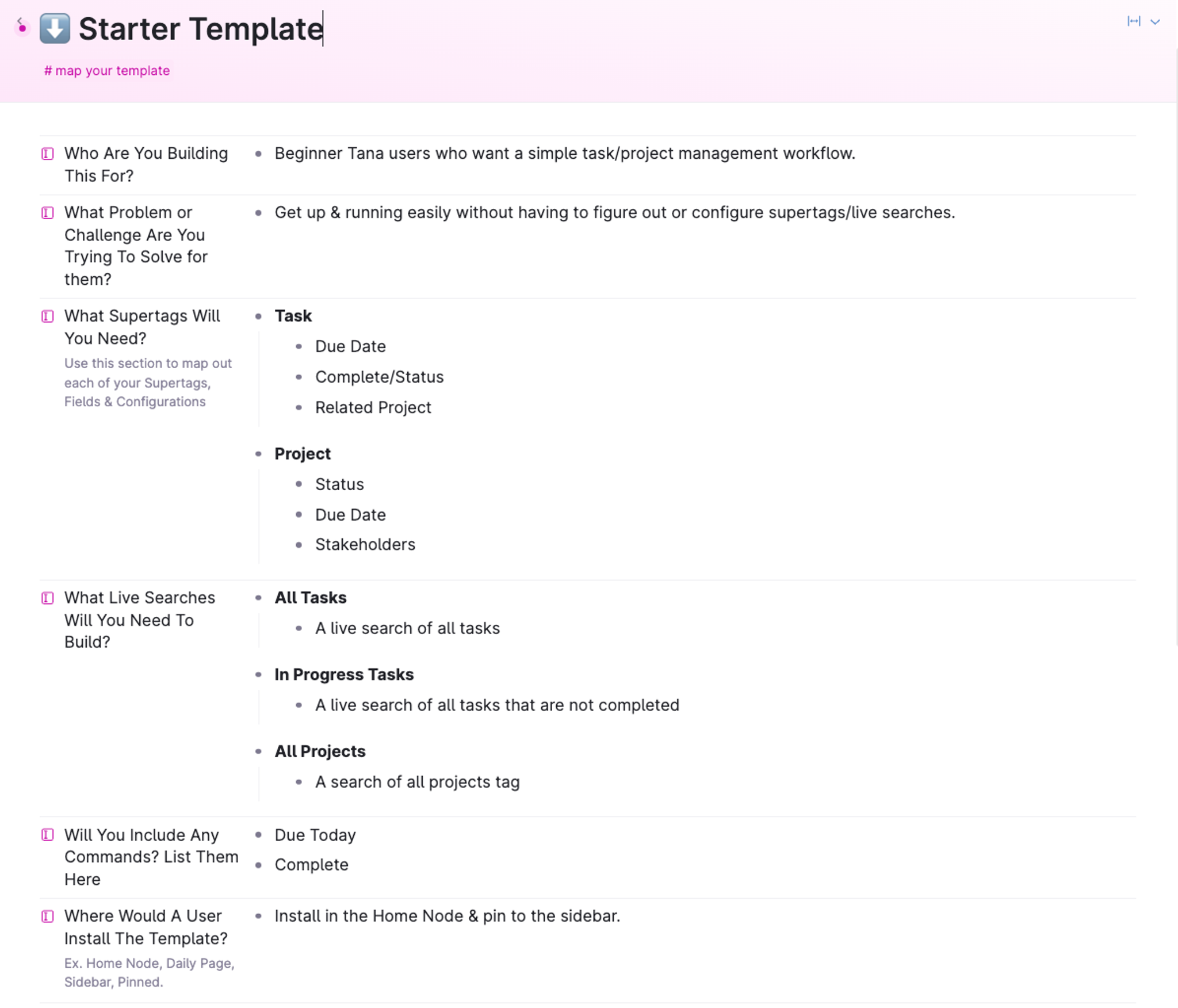1178x1008 pixels.
Task: Click the "# map your template" supertag
Action: pyautogui.click(x=107, y=70)
